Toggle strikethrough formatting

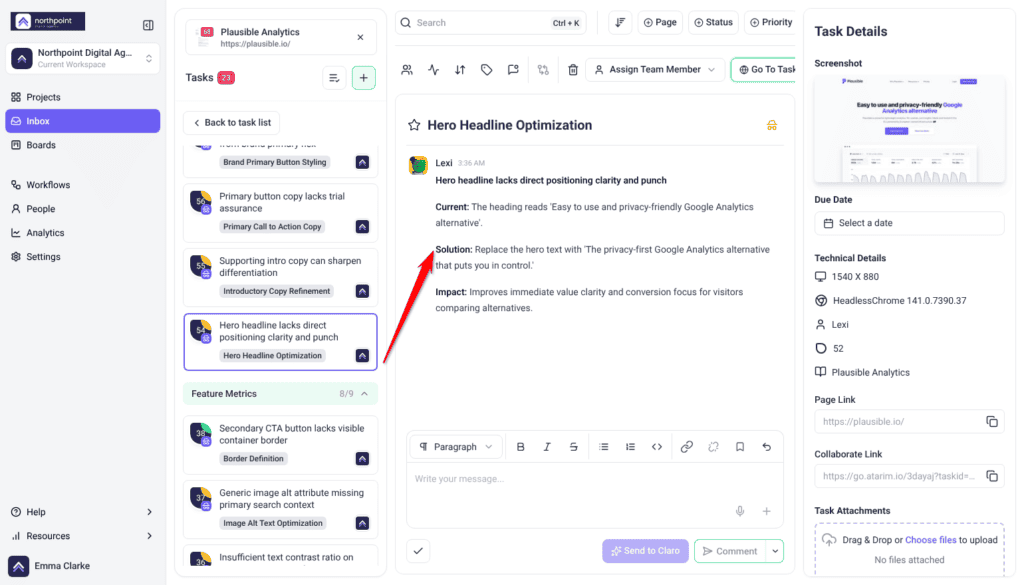pos(573,447)
